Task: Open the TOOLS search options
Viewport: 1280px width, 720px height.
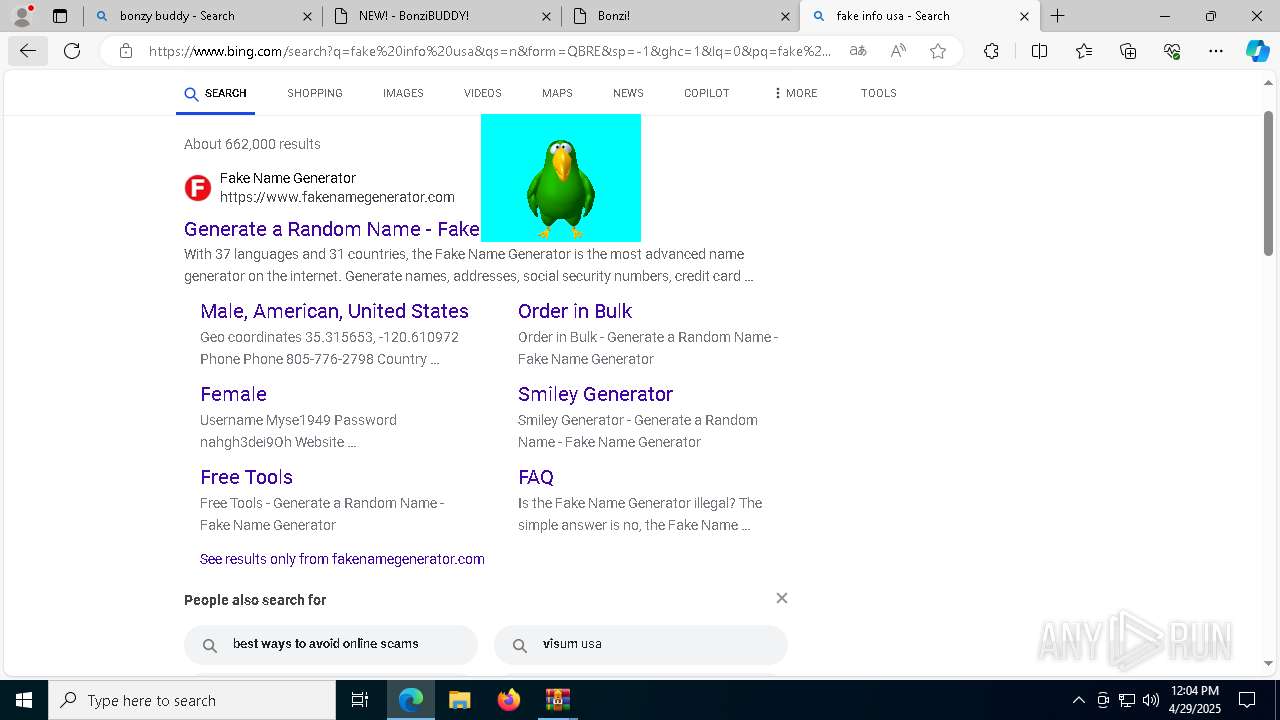Action: point(879,93)
